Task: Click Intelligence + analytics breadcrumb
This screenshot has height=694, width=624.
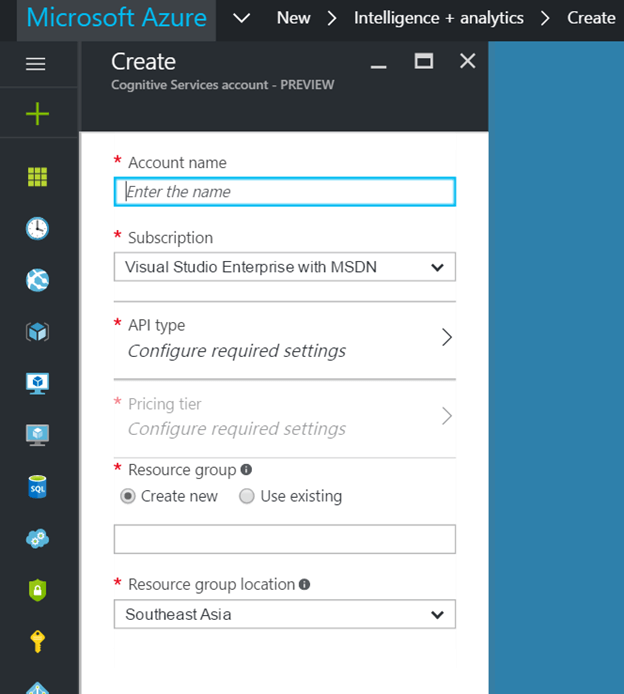Action: pyautogui.click(x=438, y=18)
